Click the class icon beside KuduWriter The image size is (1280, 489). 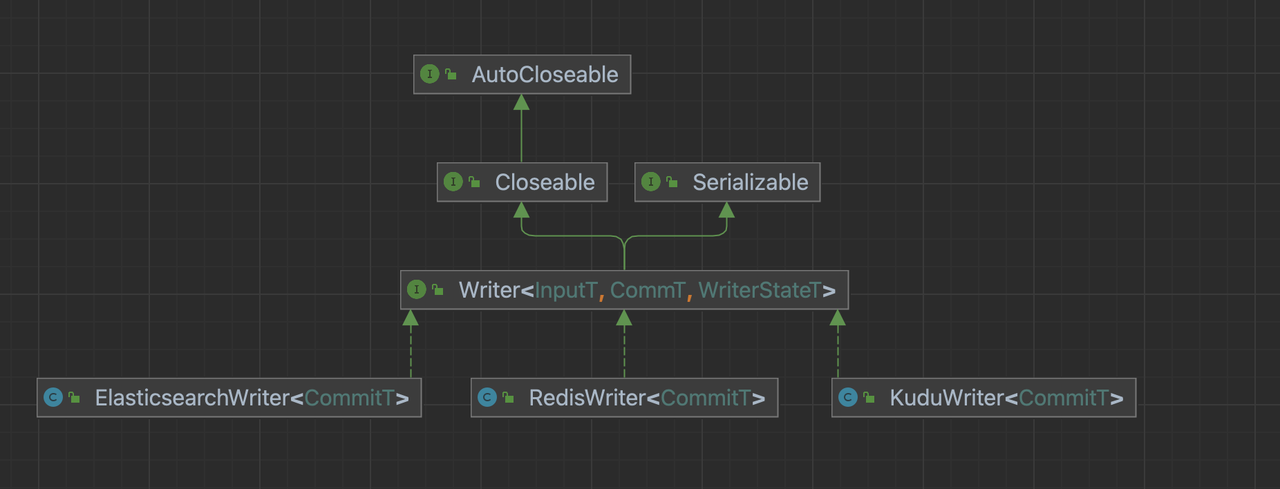[x=848, y=398]
